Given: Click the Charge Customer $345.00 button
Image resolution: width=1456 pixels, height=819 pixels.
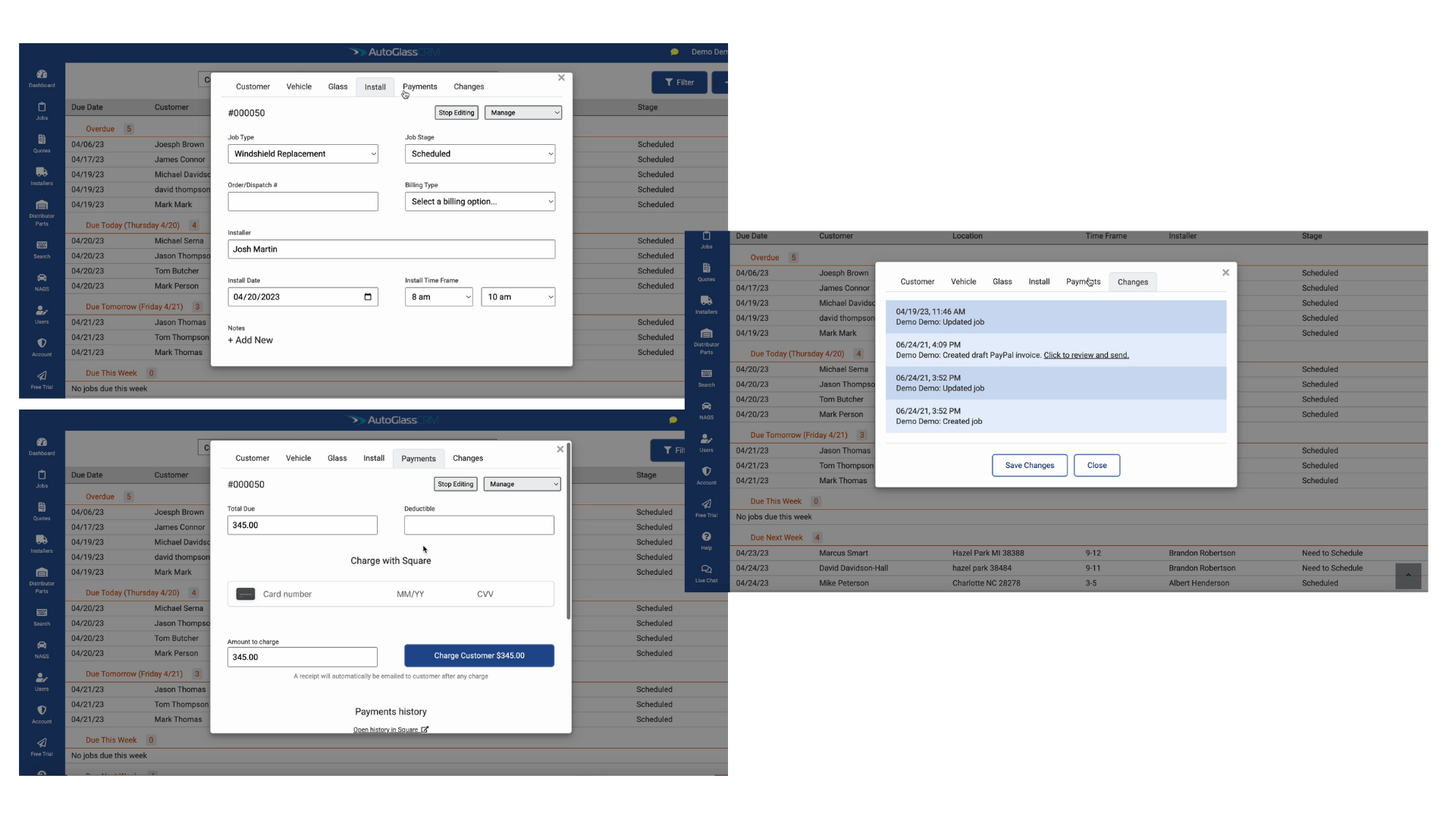Looking at the screenshot, I should click(x=479, y=655).
